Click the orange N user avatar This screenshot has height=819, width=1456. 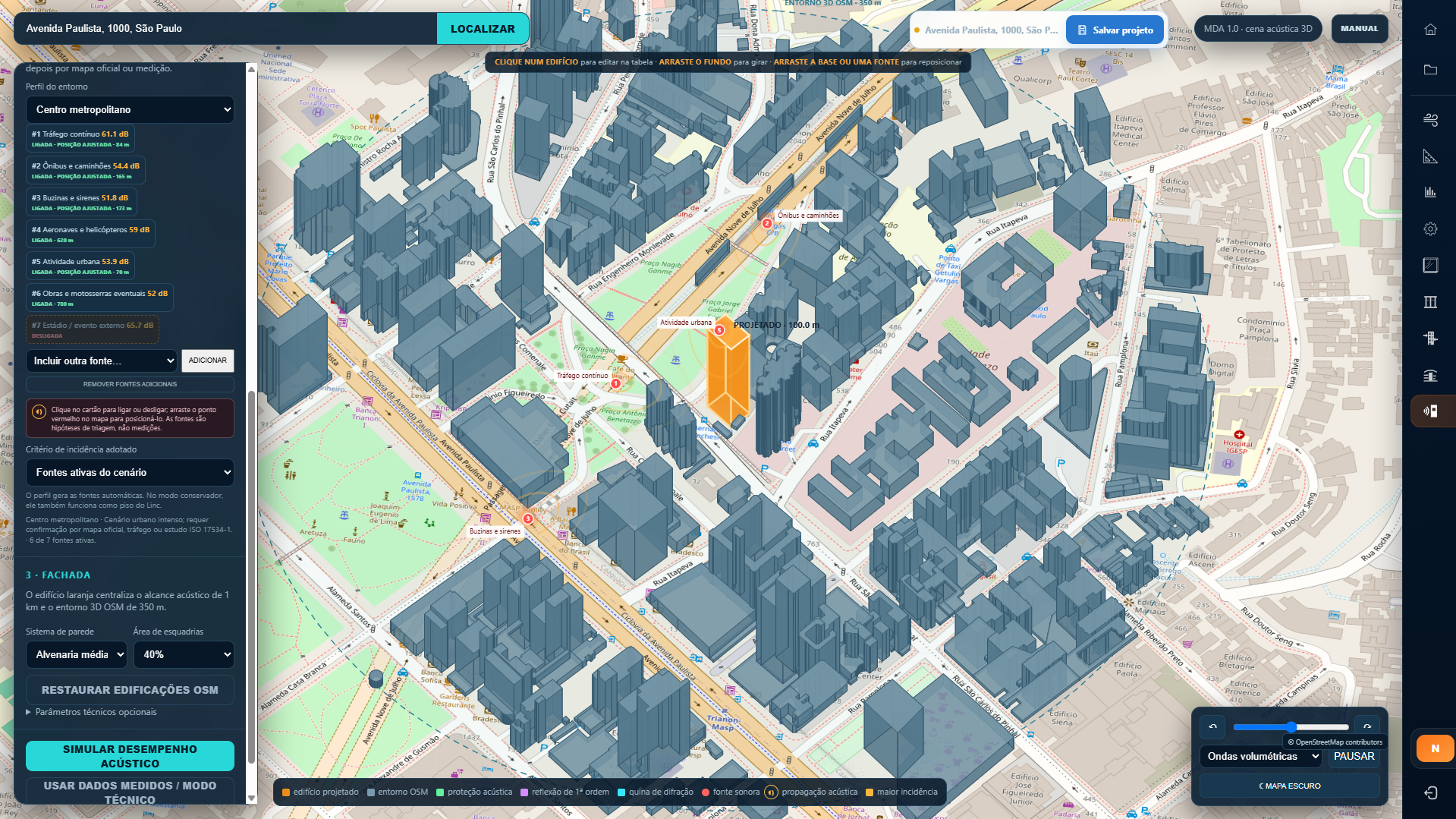click(1435, 748)
